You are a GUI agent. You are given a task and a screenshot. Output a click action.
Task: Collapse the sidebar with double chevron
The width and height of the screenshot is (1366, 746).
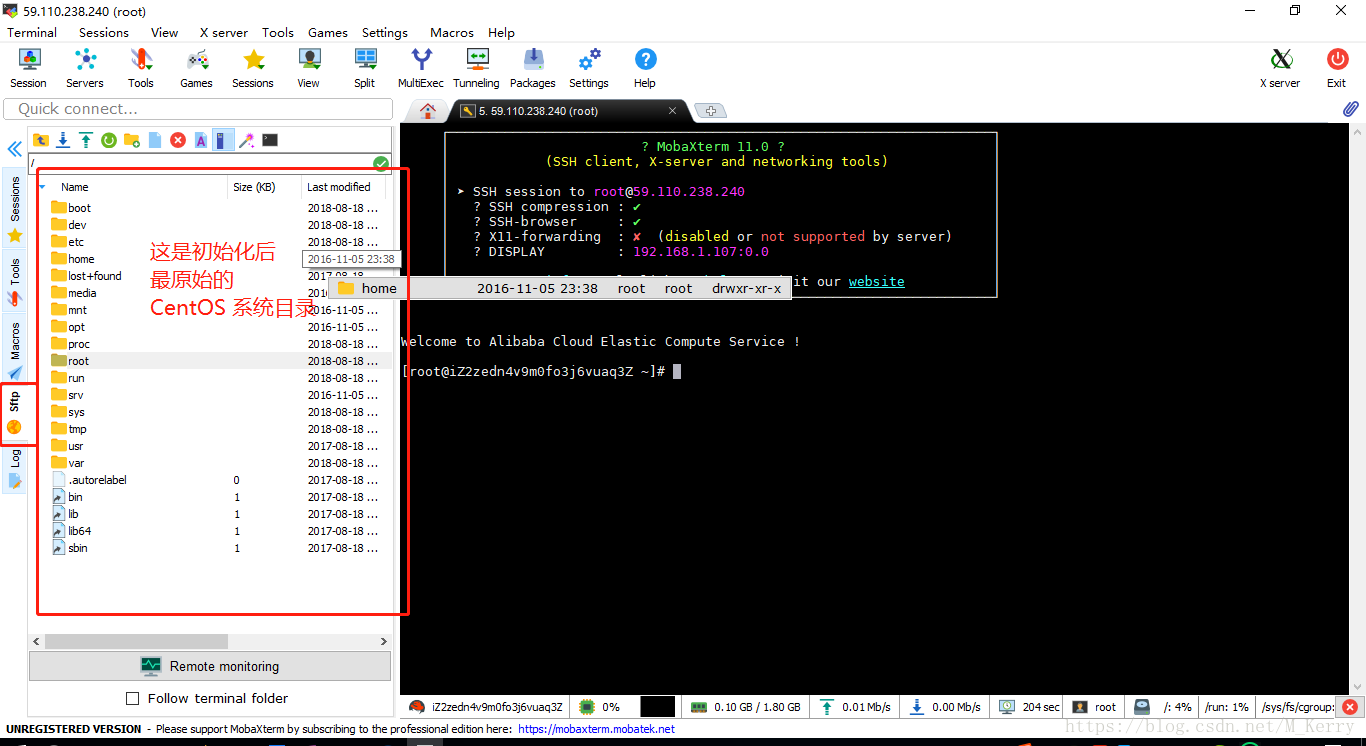point(15,149)
